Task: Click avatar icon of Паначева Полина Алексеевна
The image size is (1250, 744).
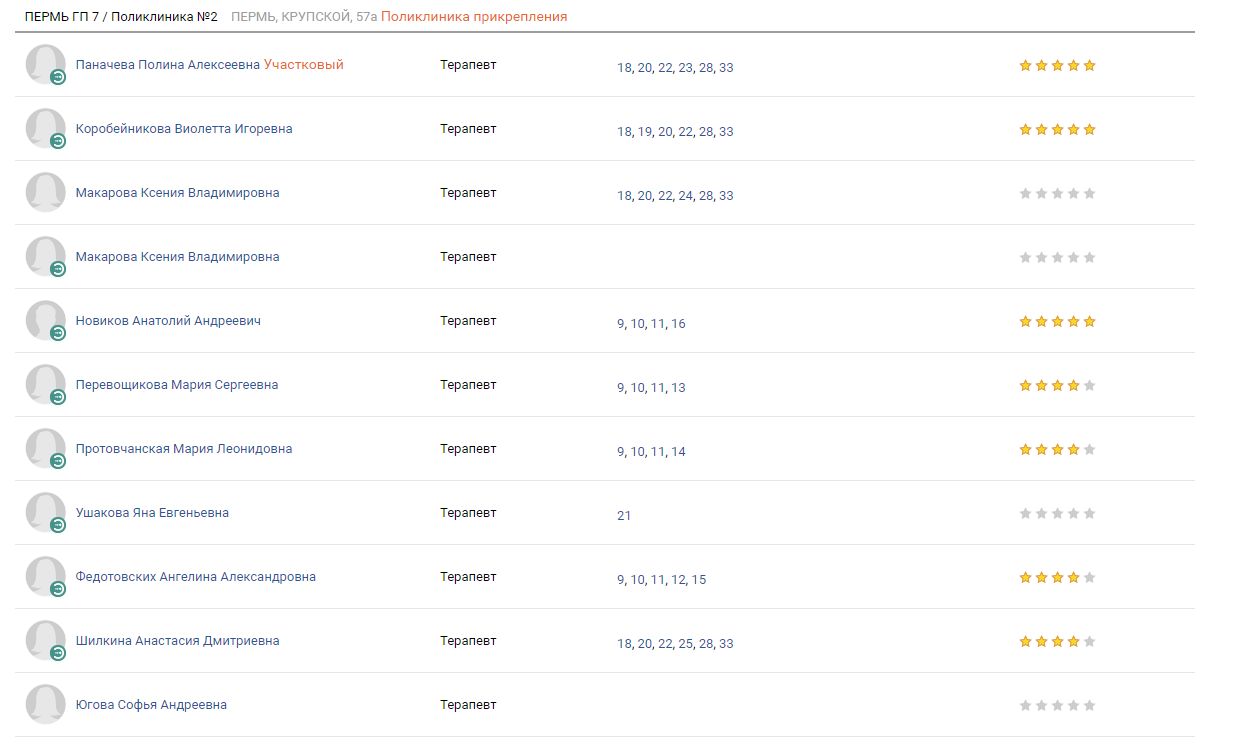Action: 46,65
